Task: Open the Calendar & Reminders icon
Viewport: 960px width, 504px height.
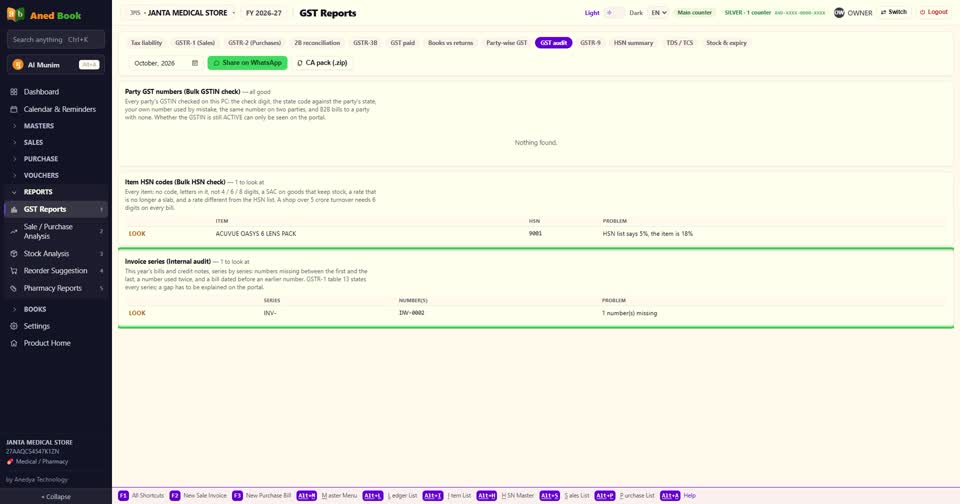Action: tap(13, 109)
